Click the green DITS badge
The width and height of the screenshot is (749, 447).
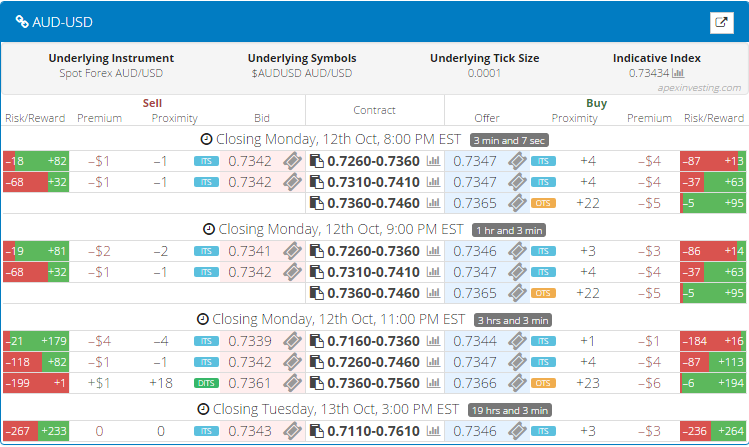(206, 384)
